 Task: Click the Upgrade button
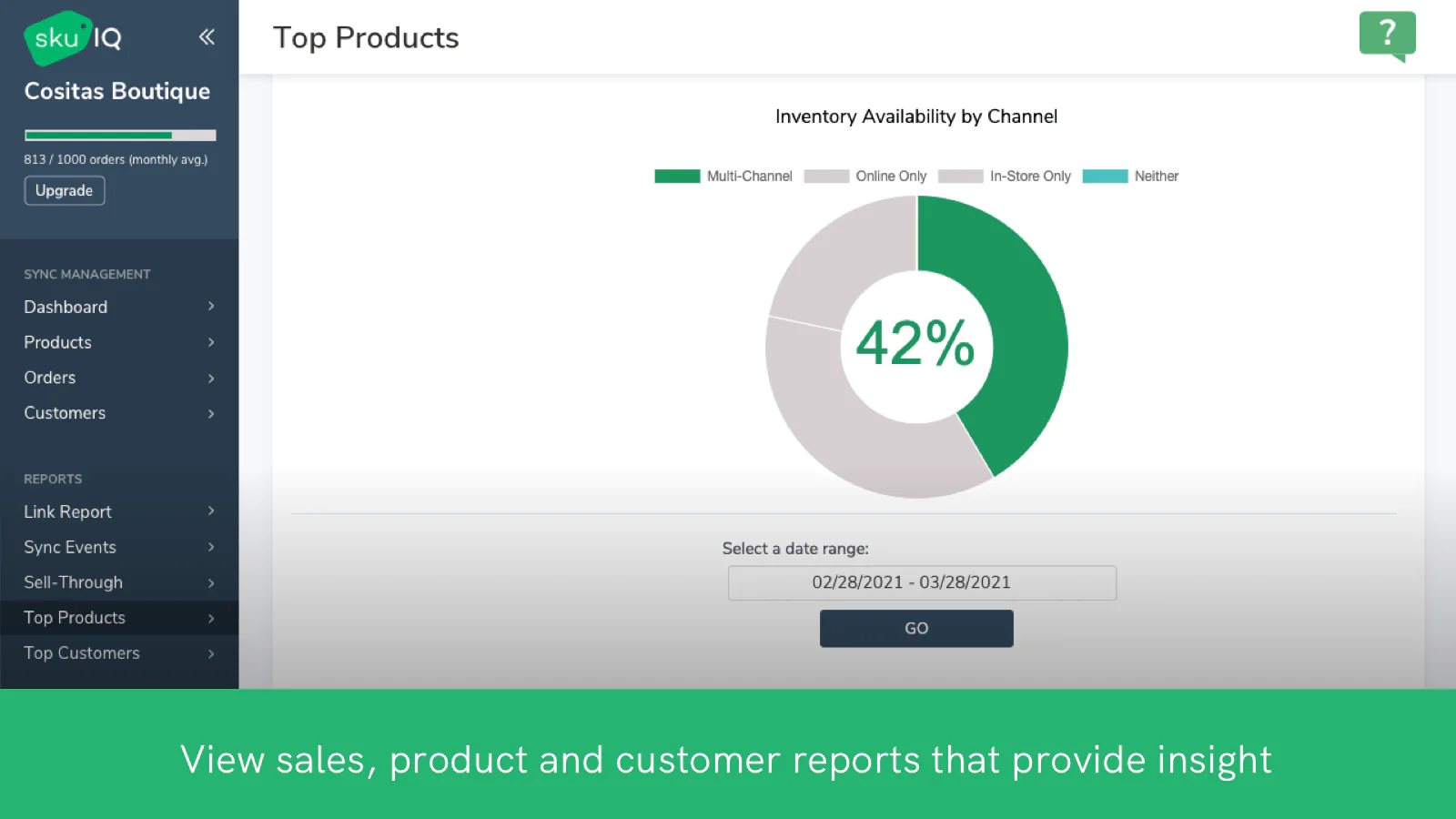coord(65,191)
